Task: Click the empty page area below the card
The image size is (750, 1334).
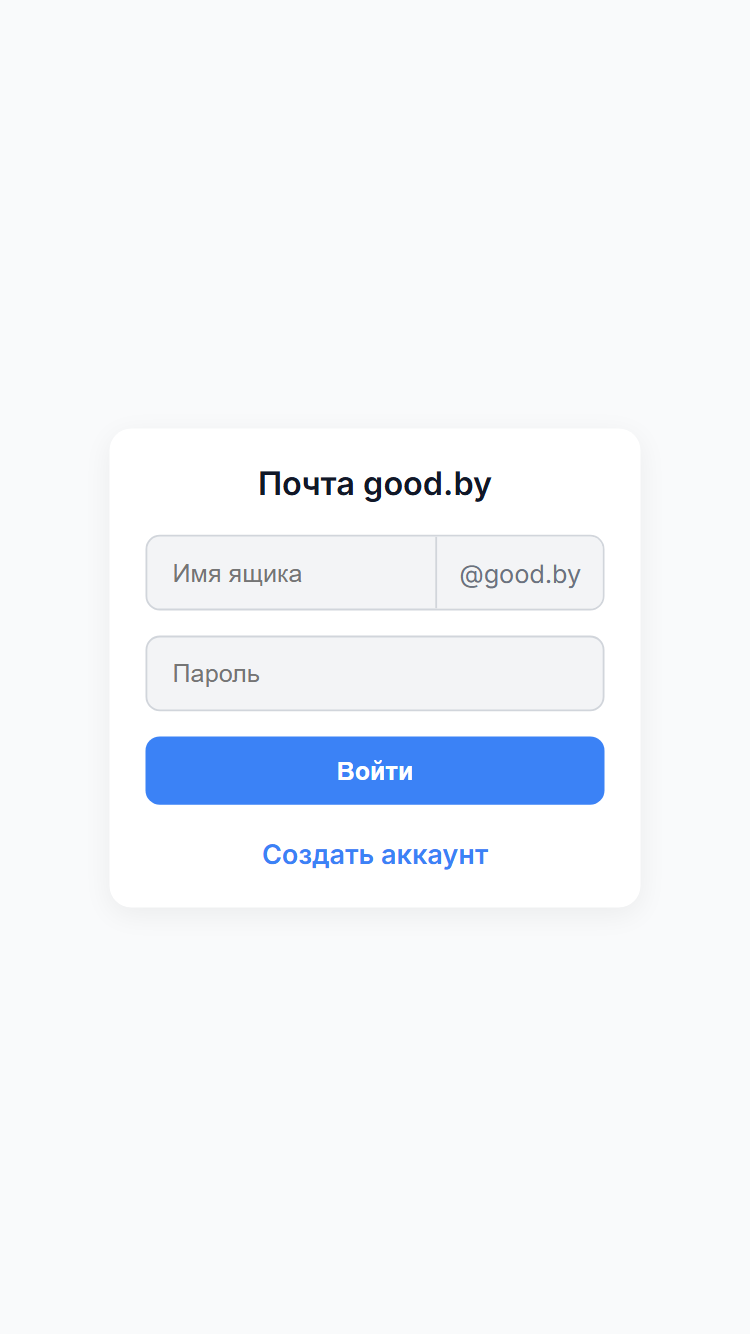Action: tap(375, 1120)
